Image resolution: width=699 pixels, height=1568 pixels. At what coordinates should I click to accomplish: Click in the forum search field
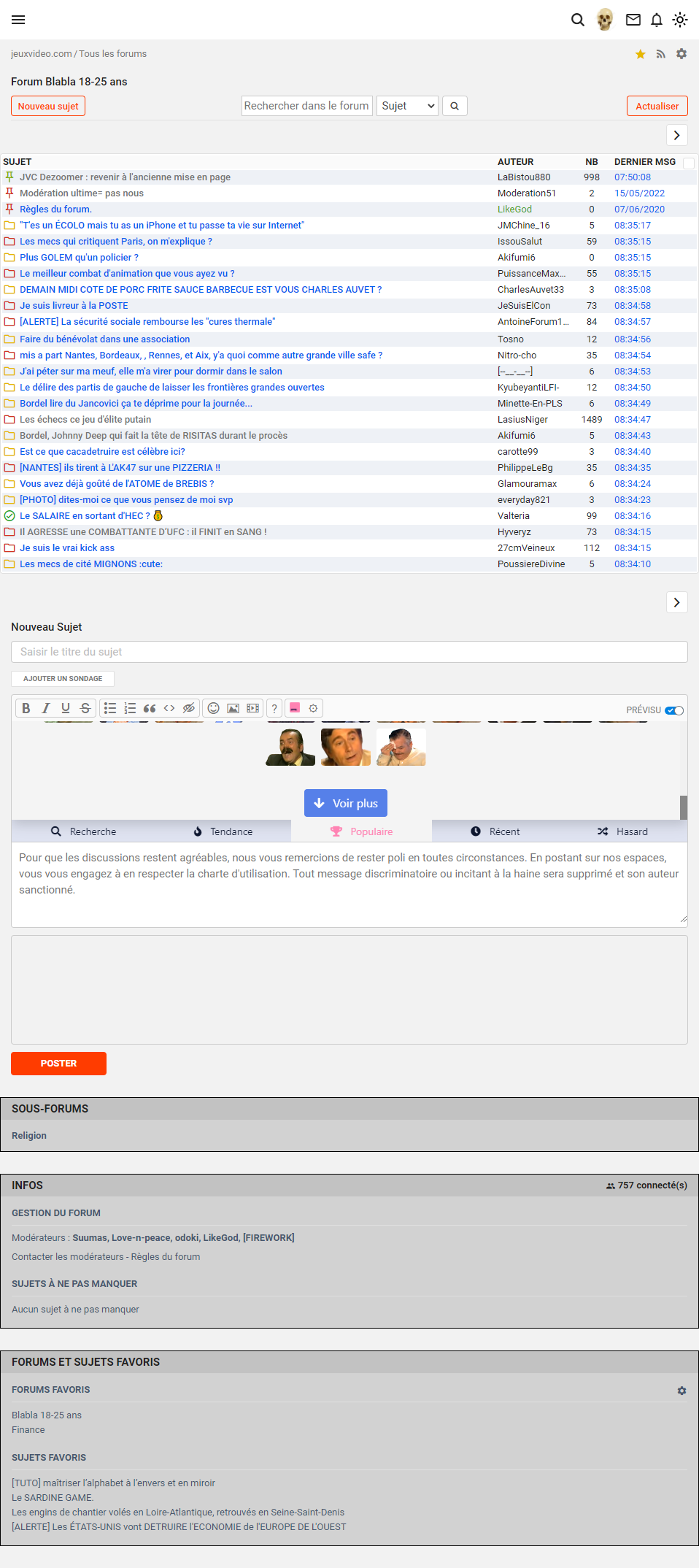[307, 106]
